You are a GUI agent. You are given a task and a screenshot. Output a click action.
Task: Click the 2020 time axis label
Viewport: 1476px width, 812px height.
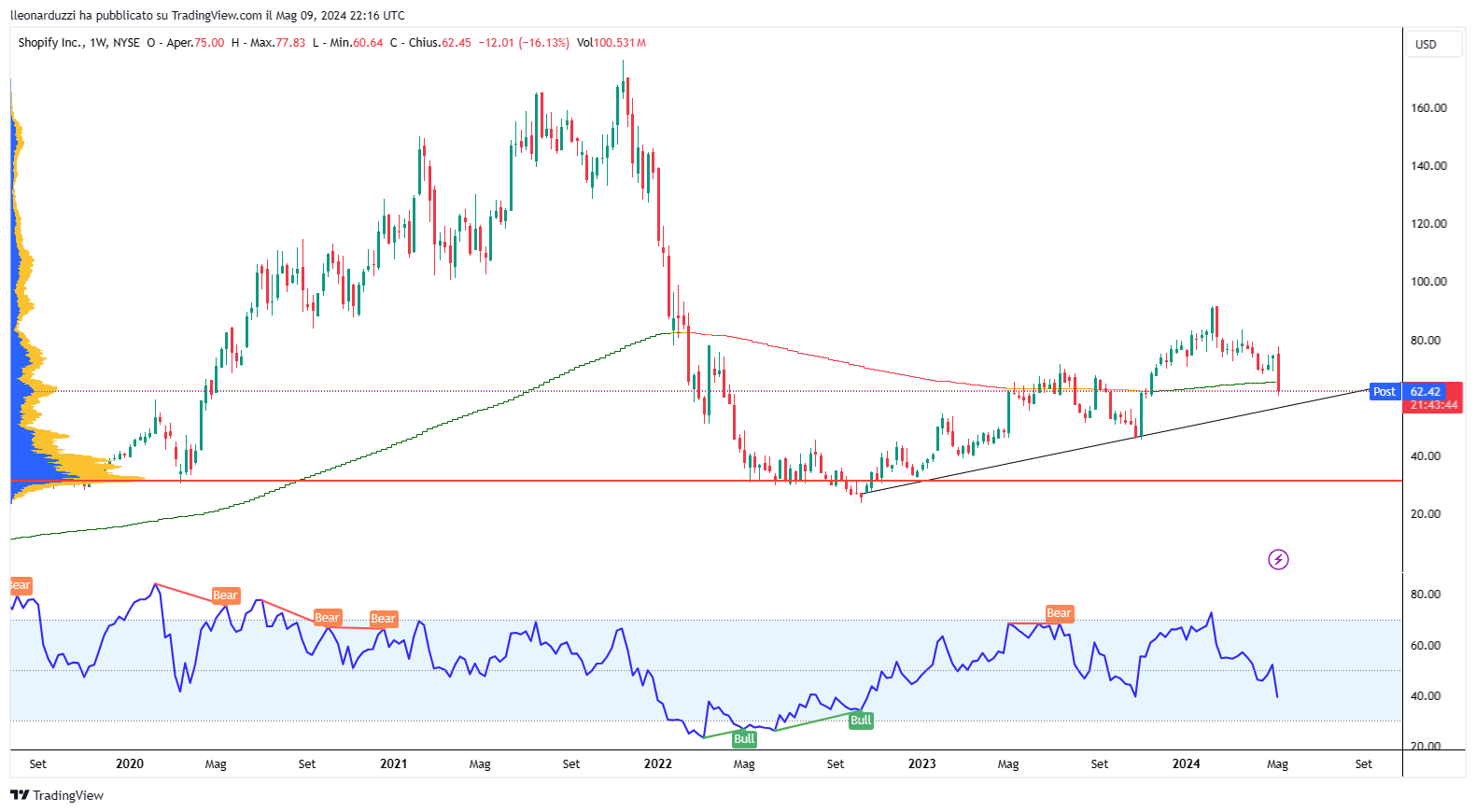pyautogui.click(x=130, y=763)
